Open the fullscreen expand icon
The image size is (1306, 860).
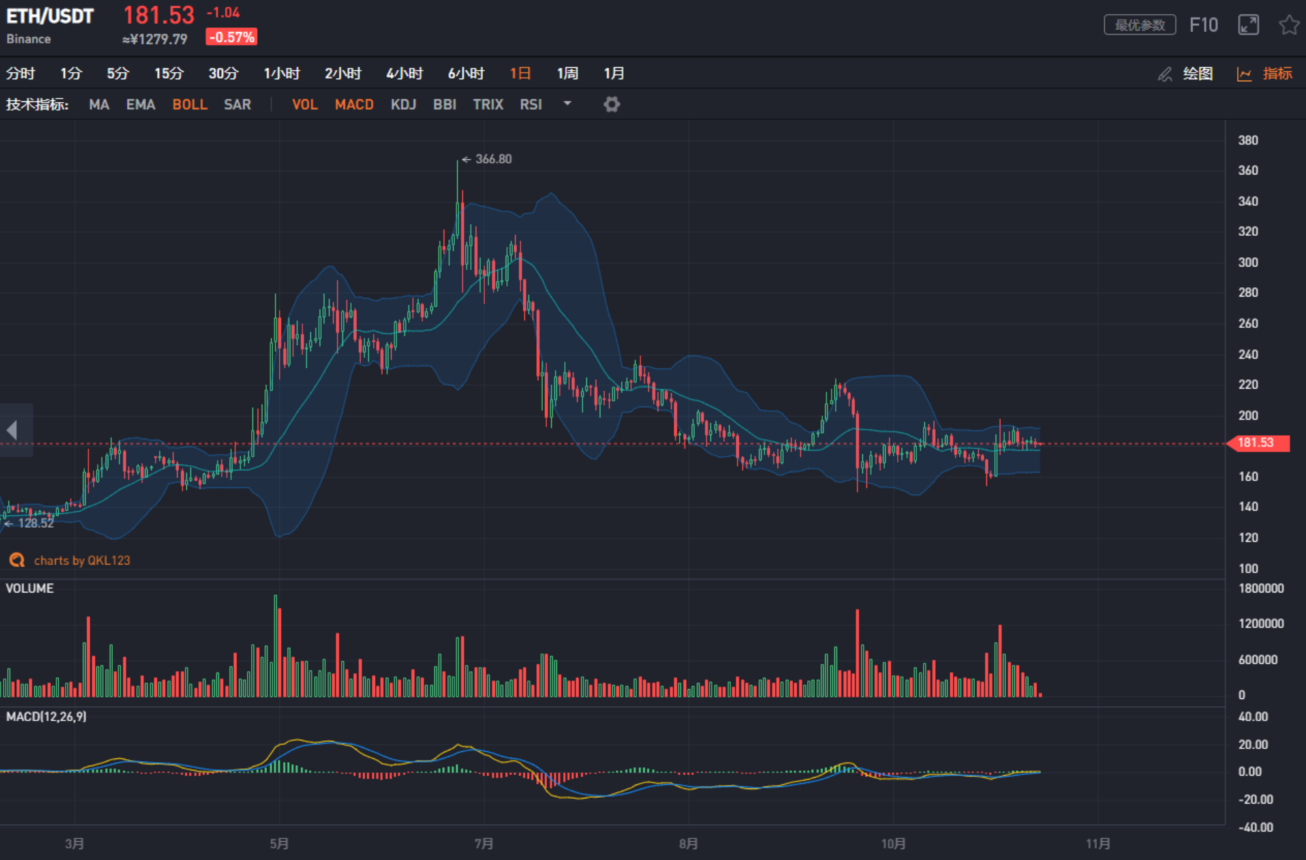pos(1248,25)
